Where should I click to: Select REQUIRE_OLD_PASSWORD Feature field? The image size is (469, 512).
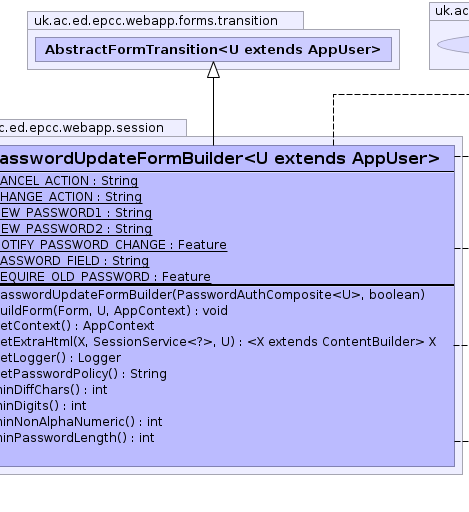[x=106, y=277]
